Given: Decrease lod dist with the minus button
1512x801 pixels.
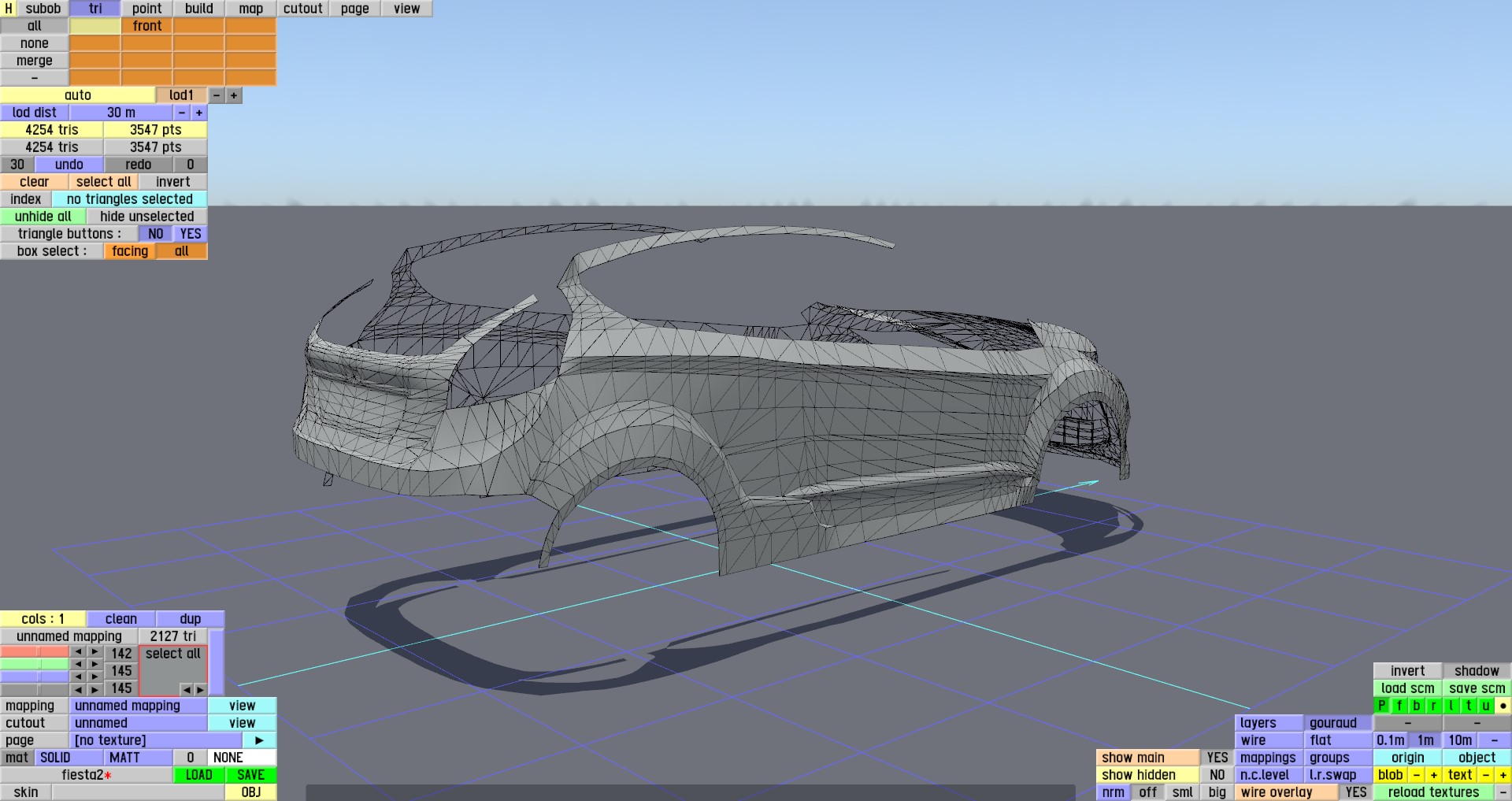Looking at the screenshot, I should [182, 113].
